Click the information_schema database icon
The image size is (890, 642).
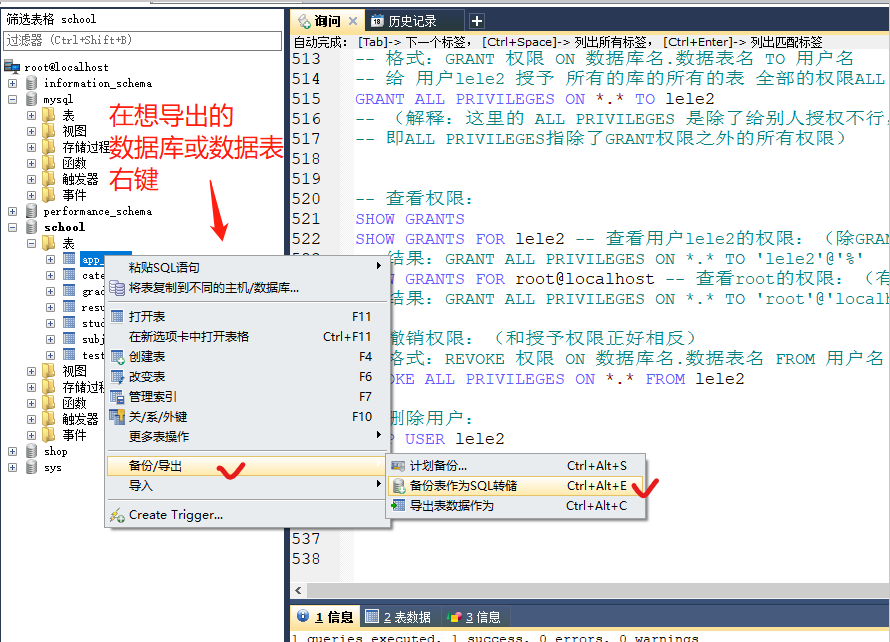click(32, 83)
